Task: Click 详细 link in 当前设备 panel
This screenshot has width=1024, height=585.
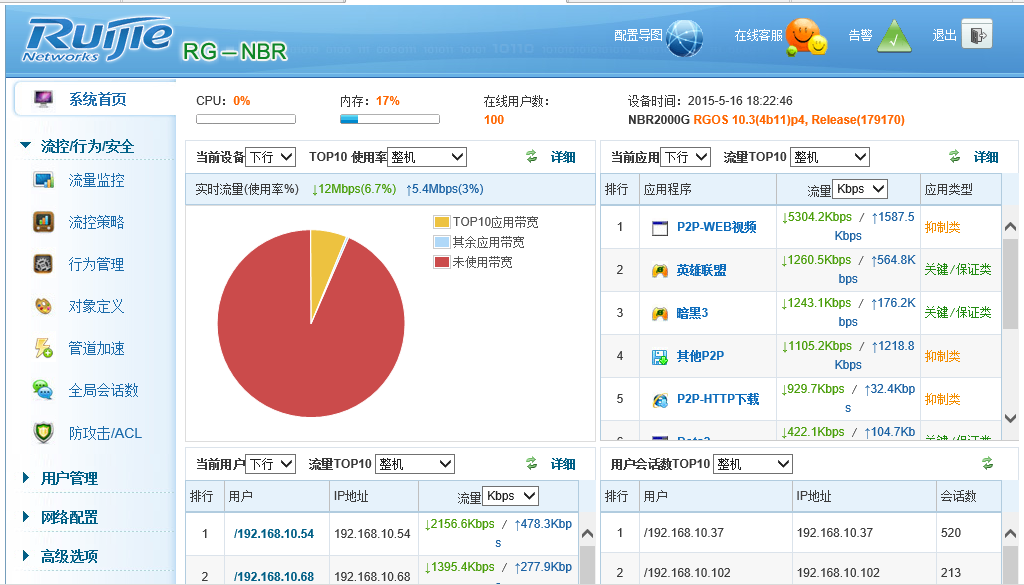Action: 563,157
